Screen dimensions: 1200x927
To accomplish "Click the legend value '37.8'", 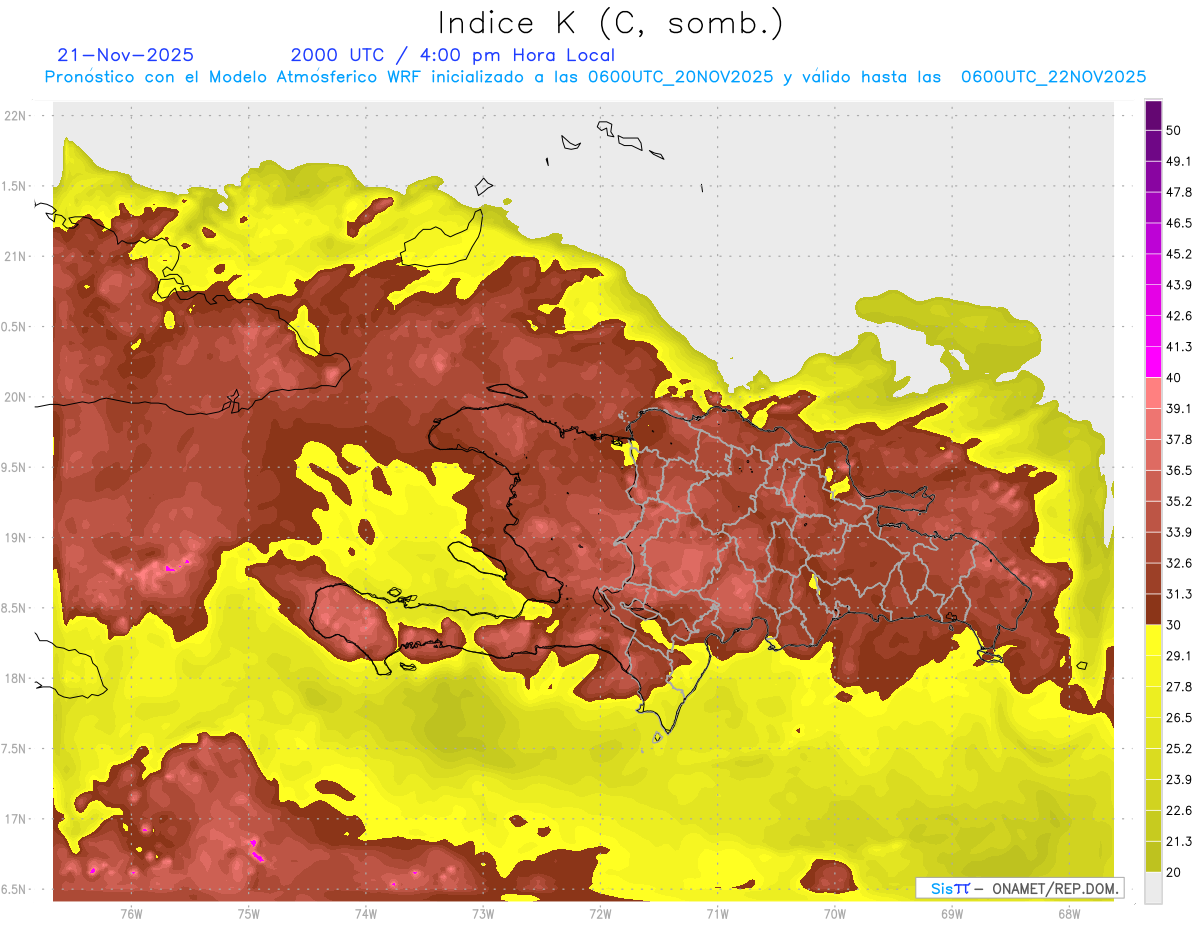I will coord(1178,439).
